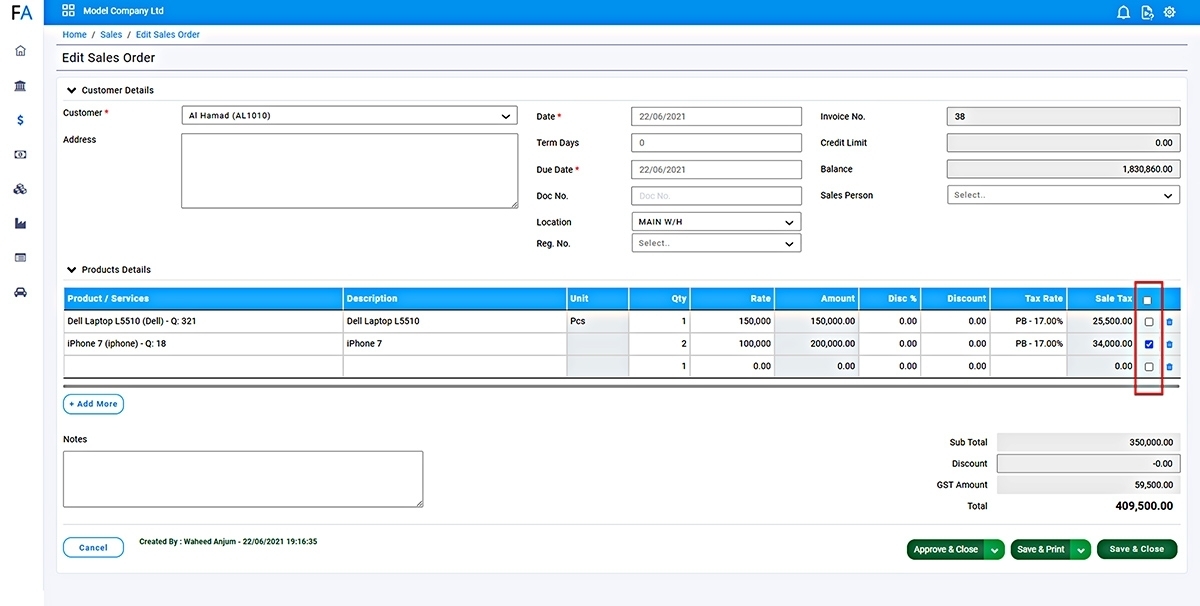The image size is (1200, 606).
Task: Open the Approve & Close dropdown arrow
Action: [994, 549]
